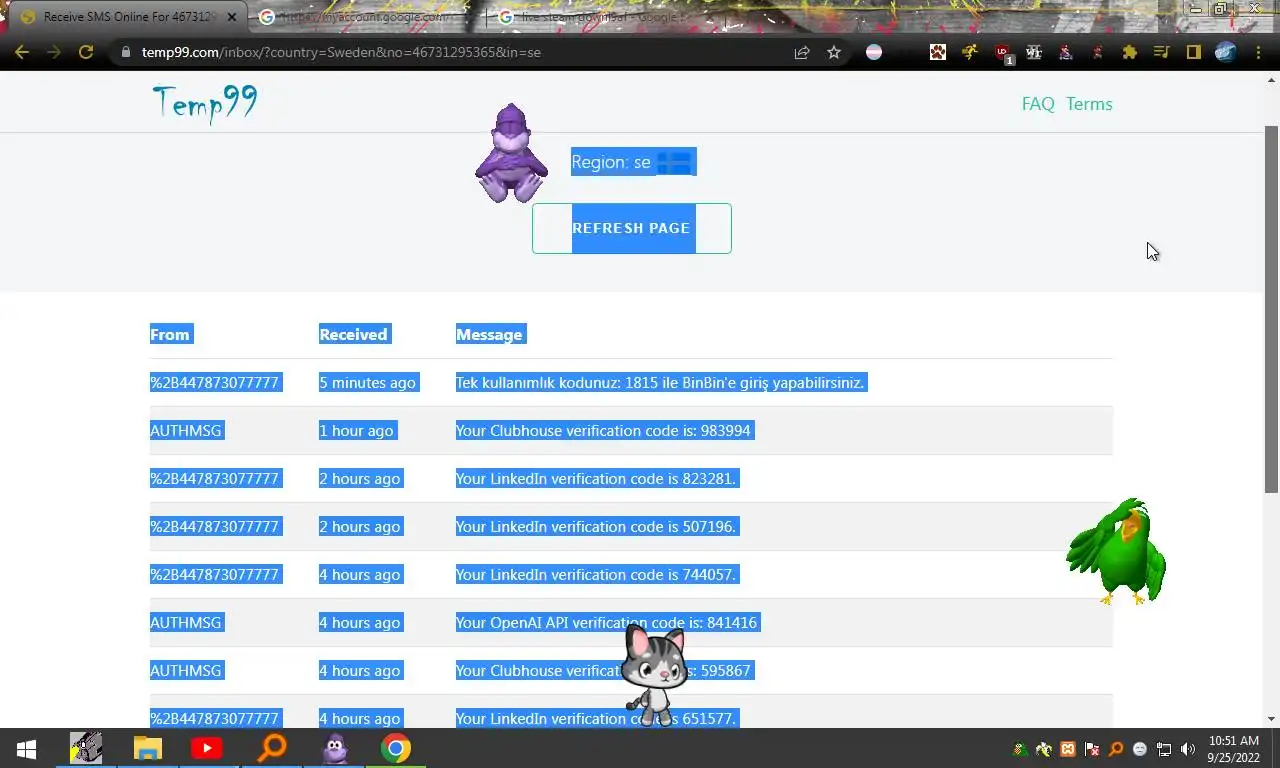Click the Temp99 logo

[205, 103]
